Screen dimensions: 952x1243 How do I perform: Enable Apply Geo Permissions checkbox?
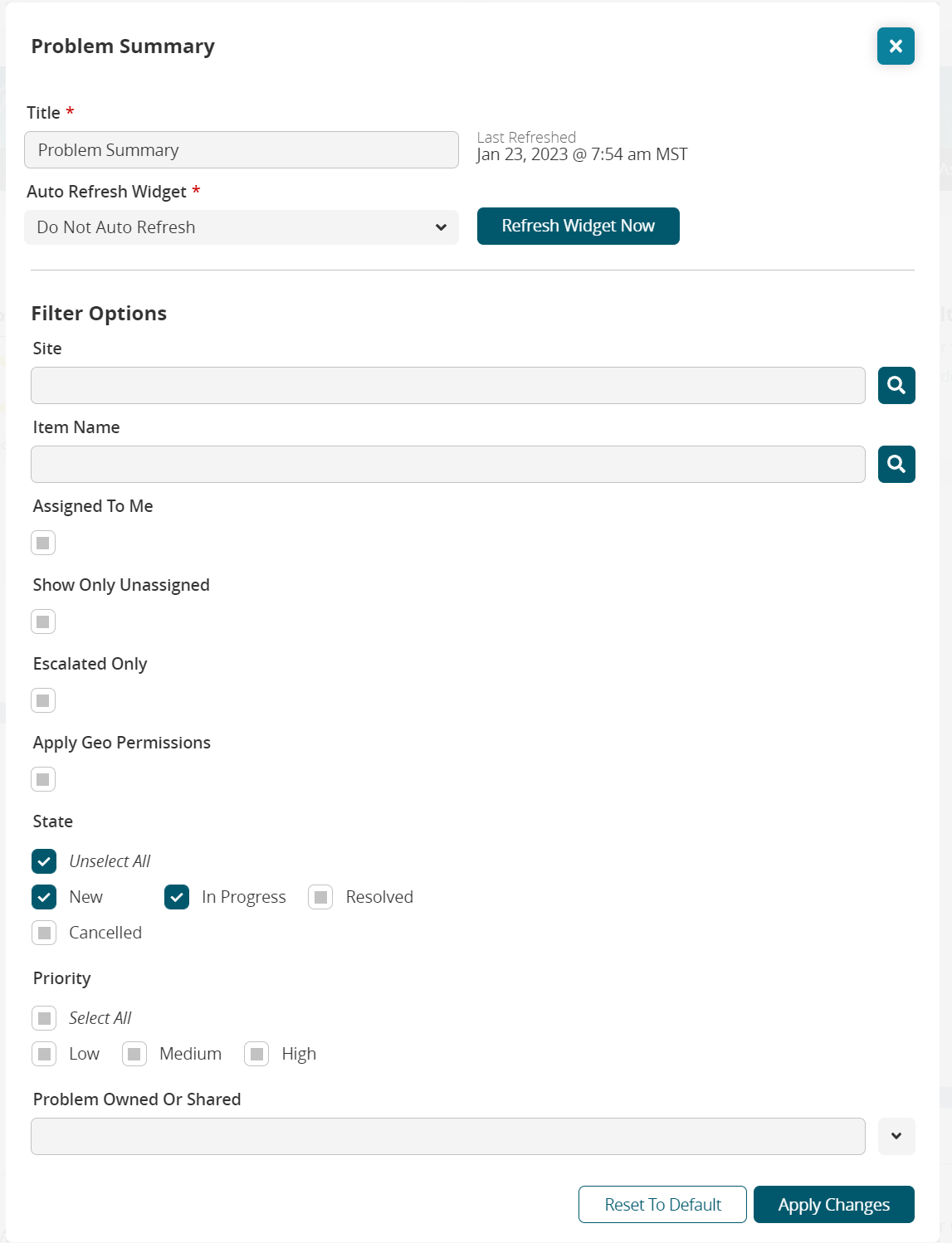(43, 780)
